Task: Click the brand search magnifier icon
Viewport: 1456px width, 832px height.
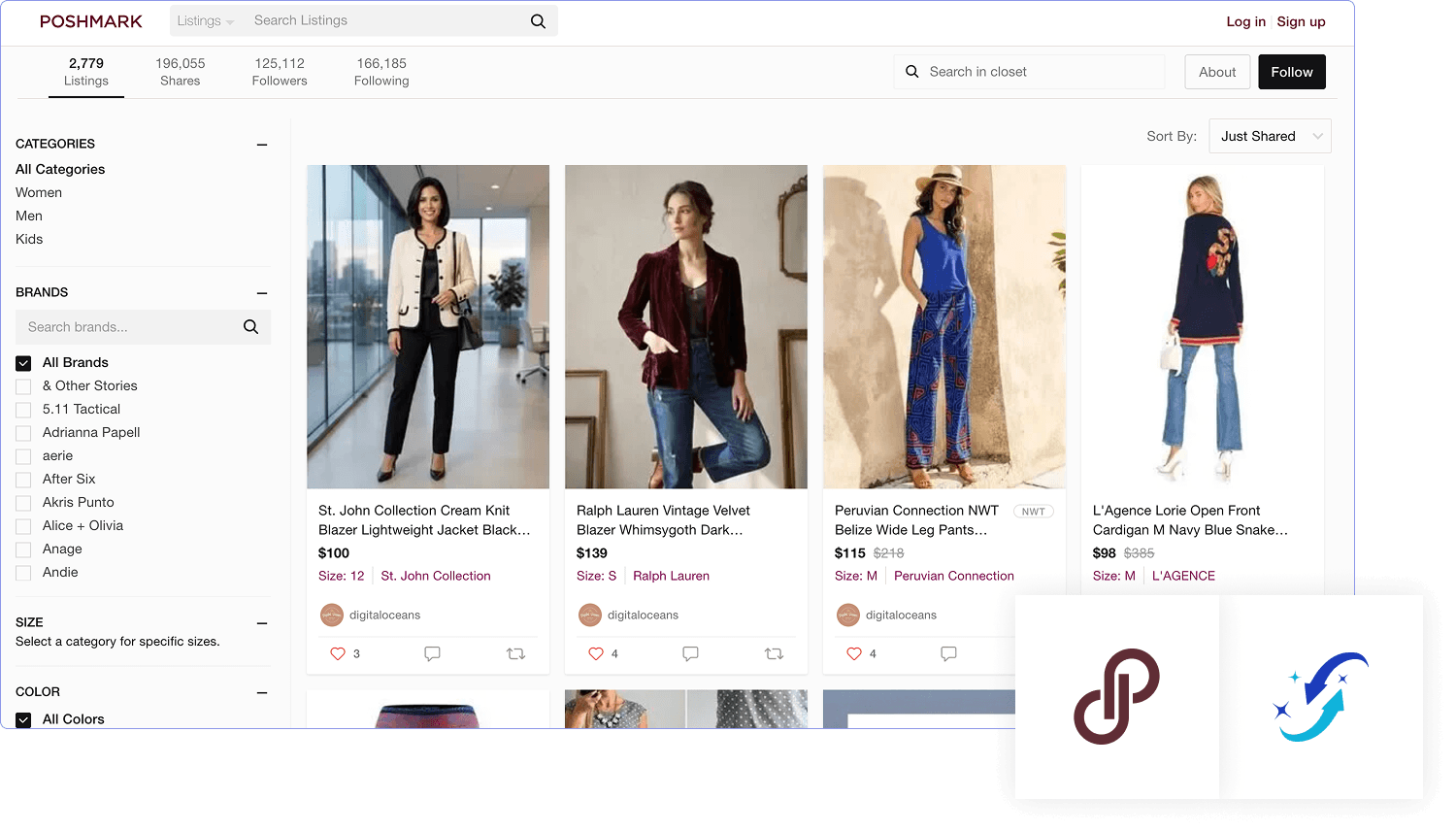Action: pos(250,327)
